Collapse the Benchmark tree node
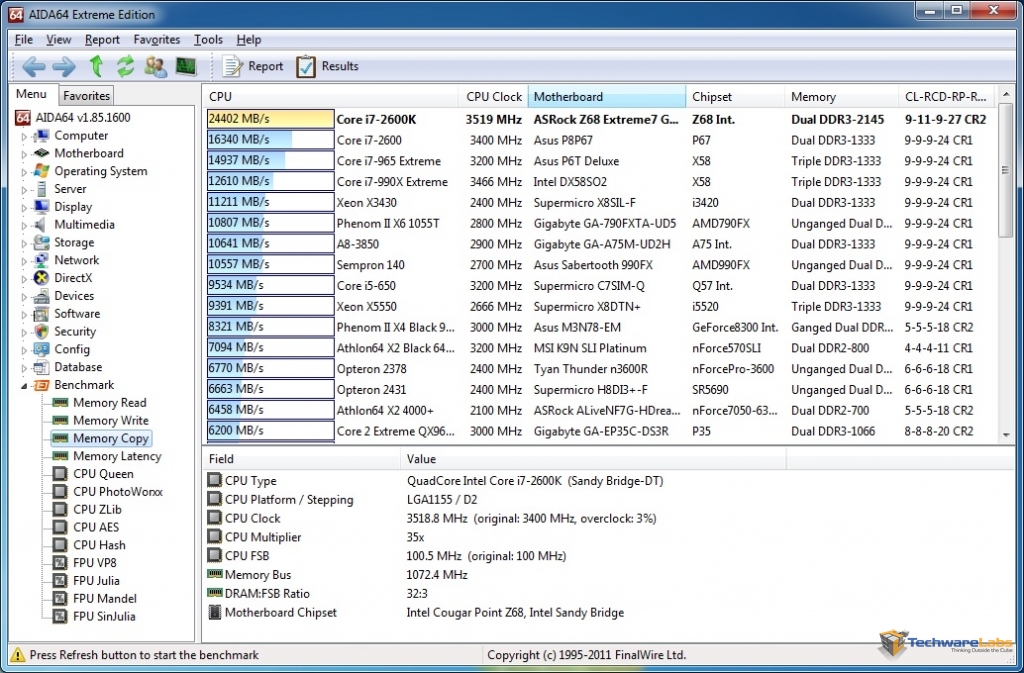 click(24, 386)
